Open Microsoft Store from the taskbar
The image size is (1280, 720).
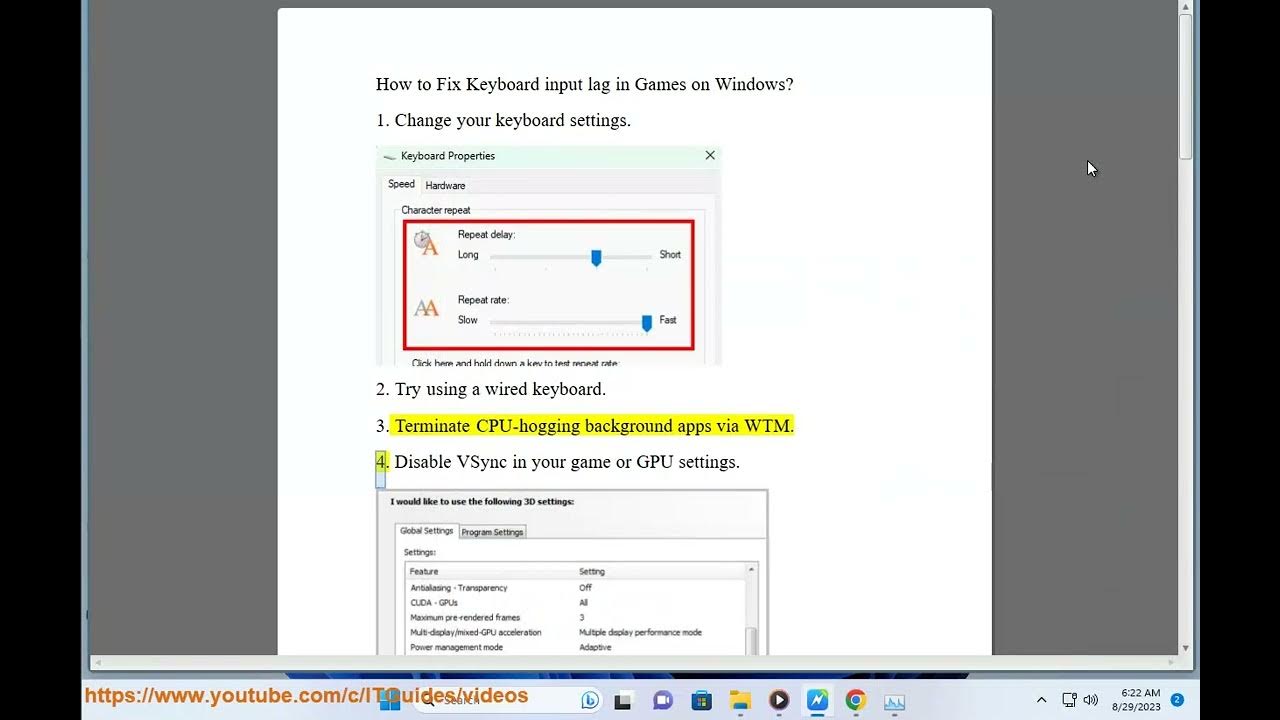701,700
